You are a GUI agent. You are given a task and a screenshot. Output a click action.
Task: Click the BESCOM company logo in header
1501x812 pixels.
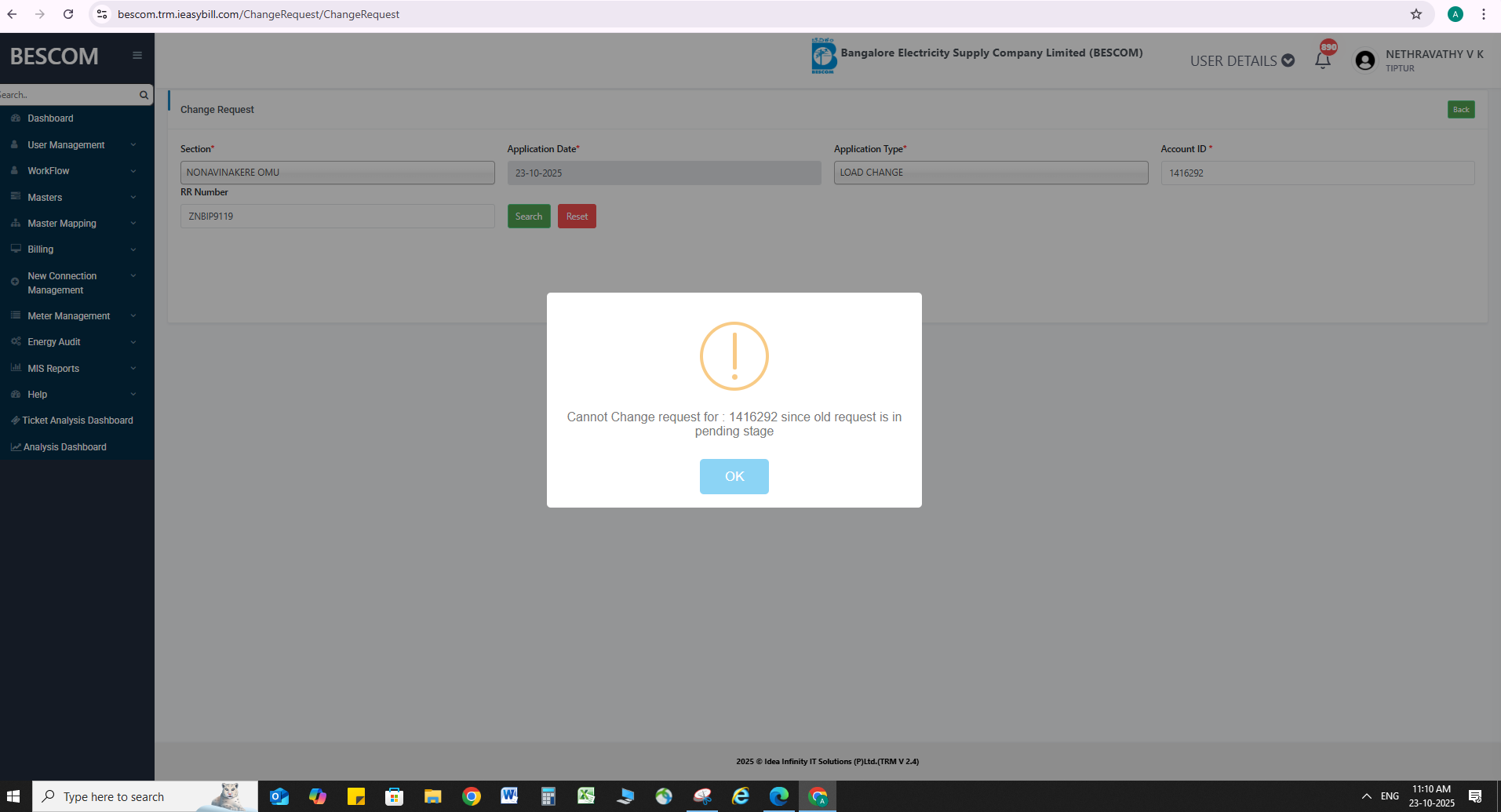pos(823,56)
